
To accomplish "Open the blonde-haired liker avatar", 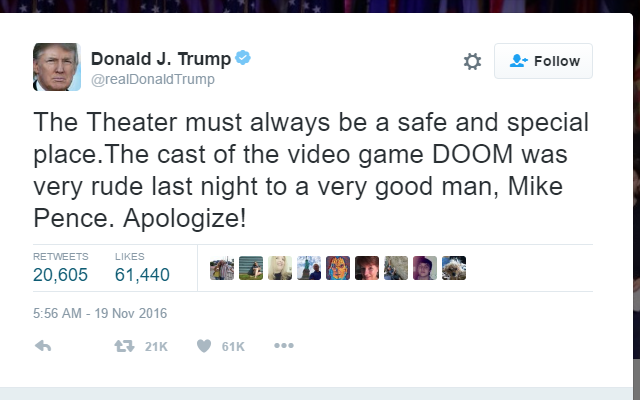I will [x=280, y=268].
